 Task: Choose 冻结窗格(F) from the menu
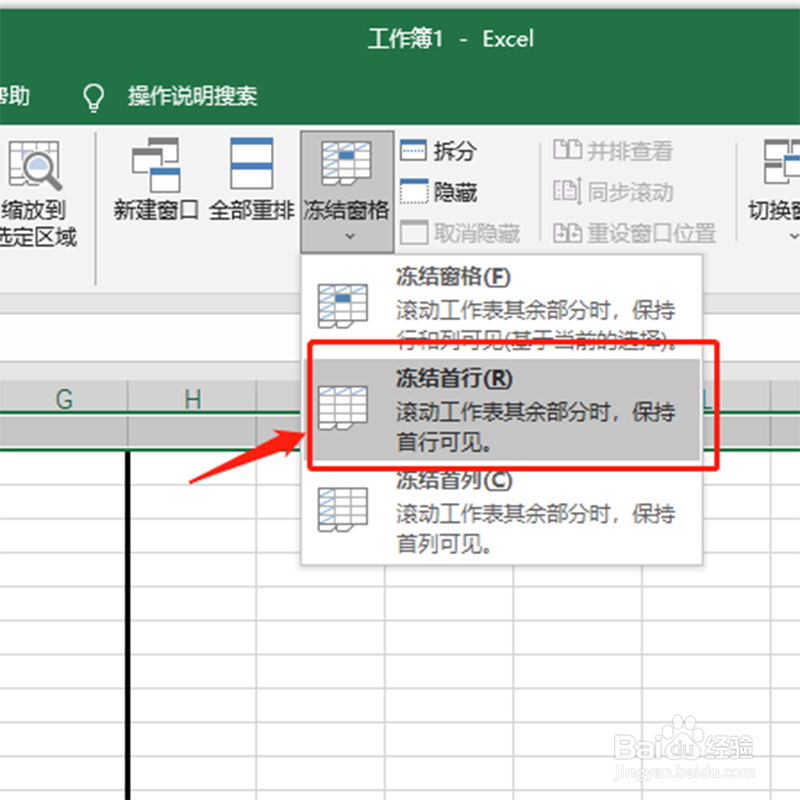(x=502, y=305)
